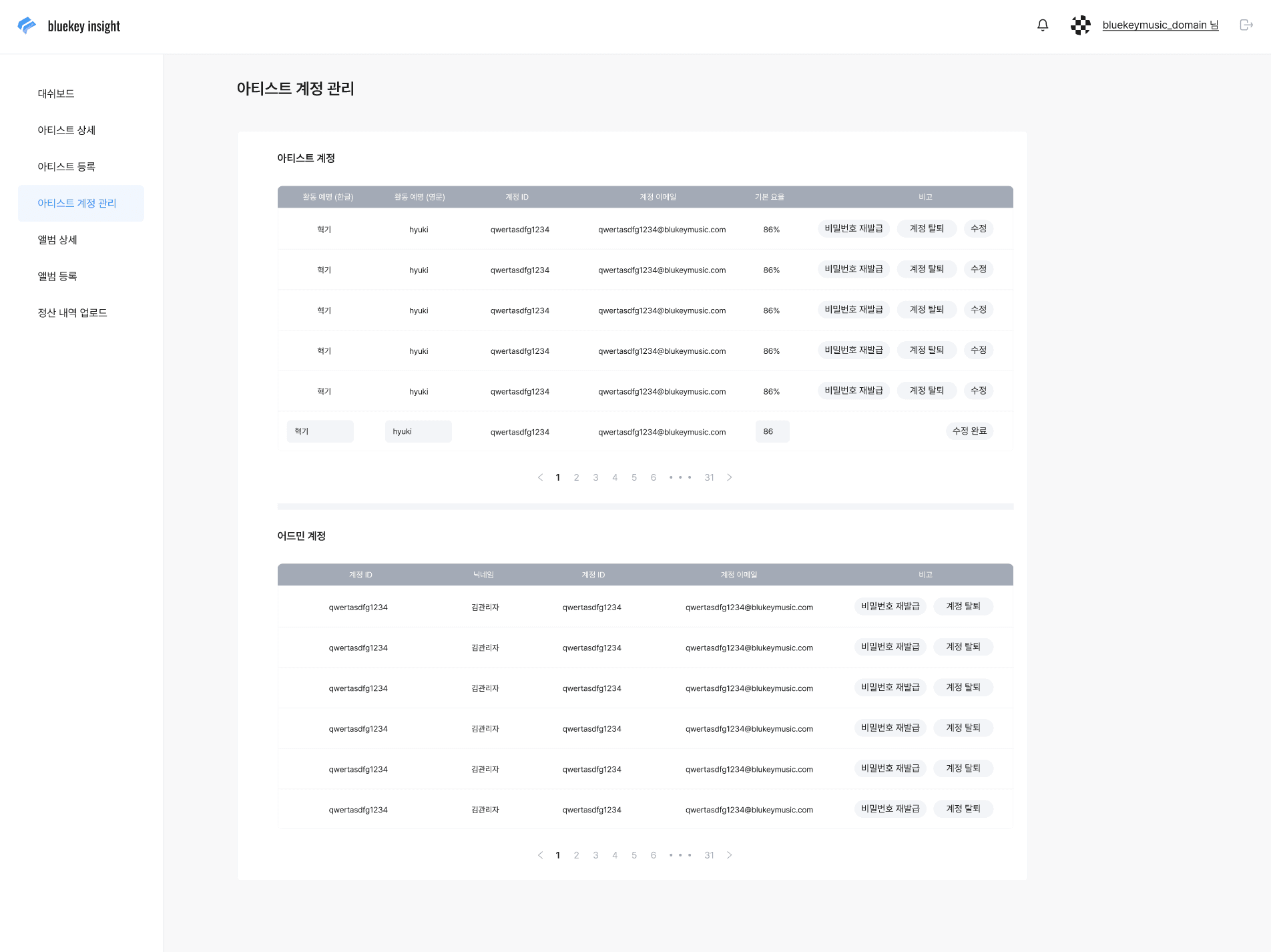Open 정산 내역 업로드 in sidebar

(72, 312)
